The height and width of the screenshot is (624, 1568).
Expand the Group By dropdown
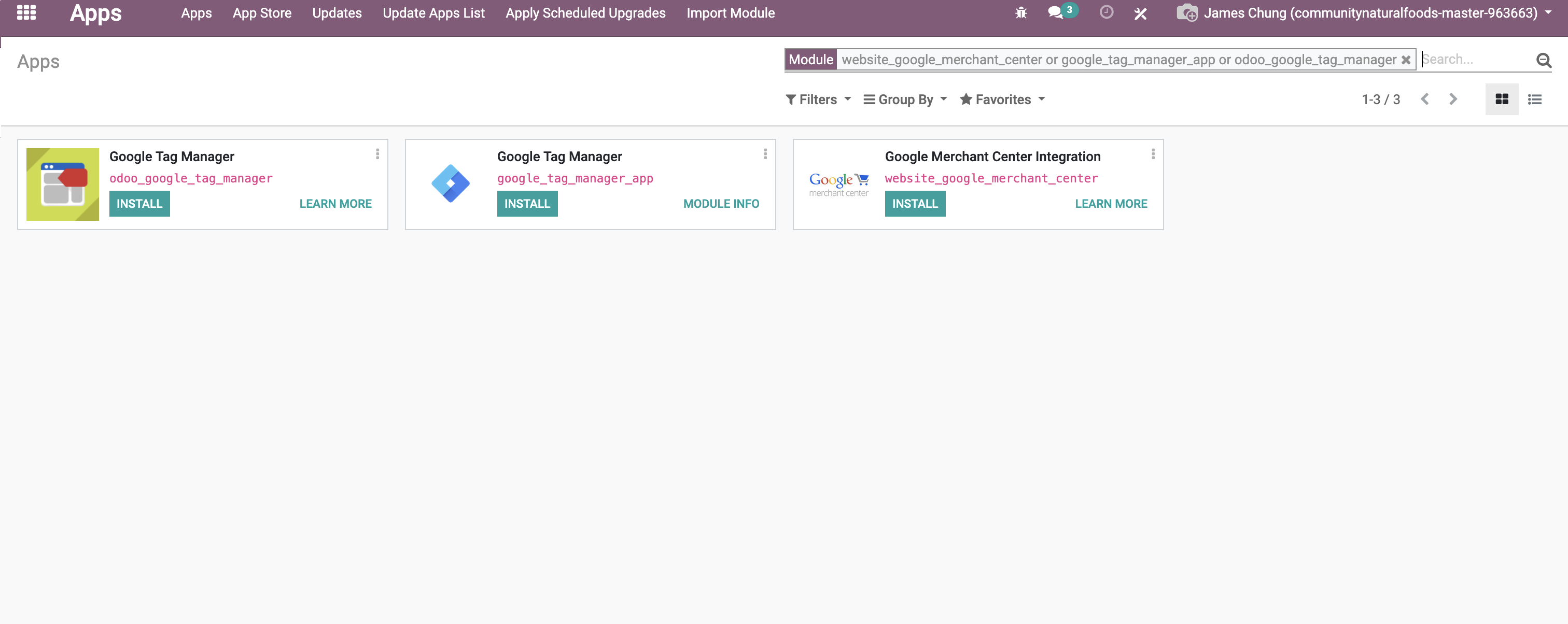[x=905, y=99]
